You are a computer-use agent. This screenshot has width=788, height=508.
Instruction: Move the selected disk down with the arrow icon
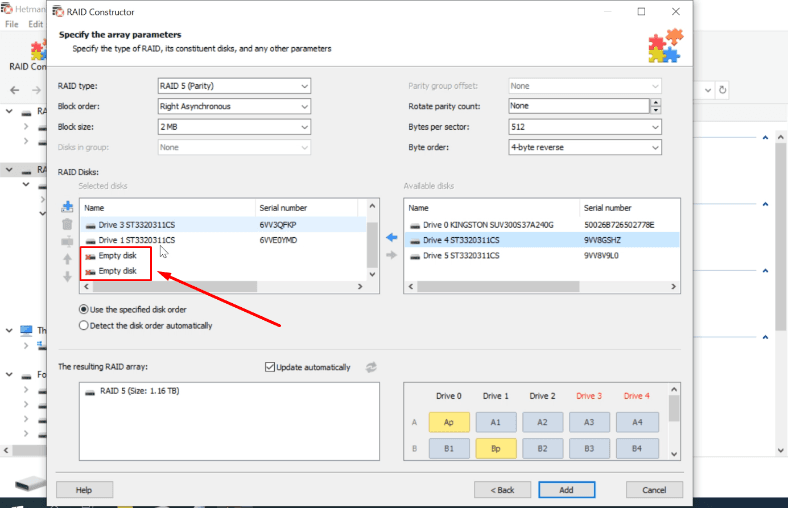67,276
